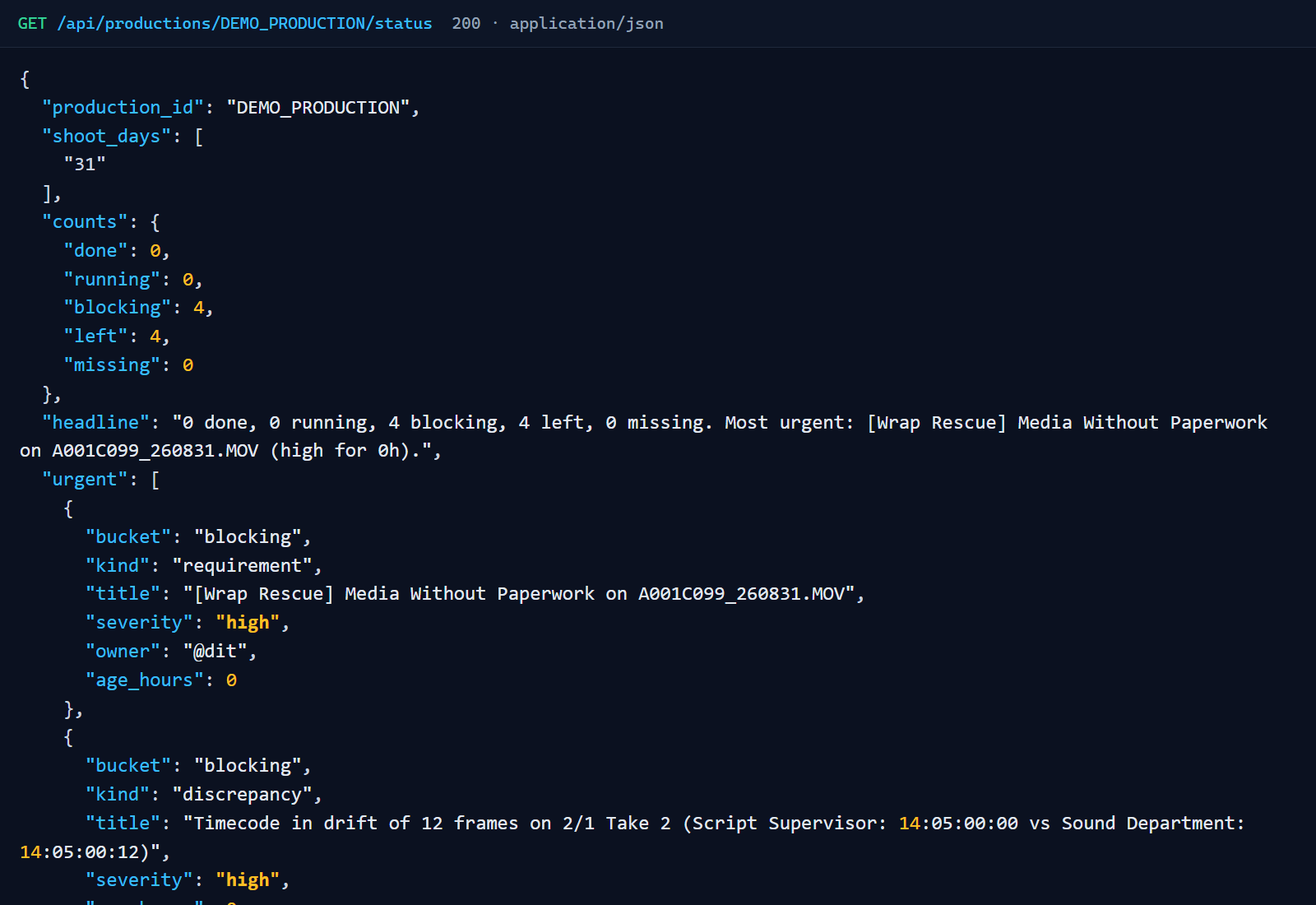Image resolution: width=1316 pixels, height=905 pixels.
Task: Select the "blocking" count key under counts
Action: point(118,308)
